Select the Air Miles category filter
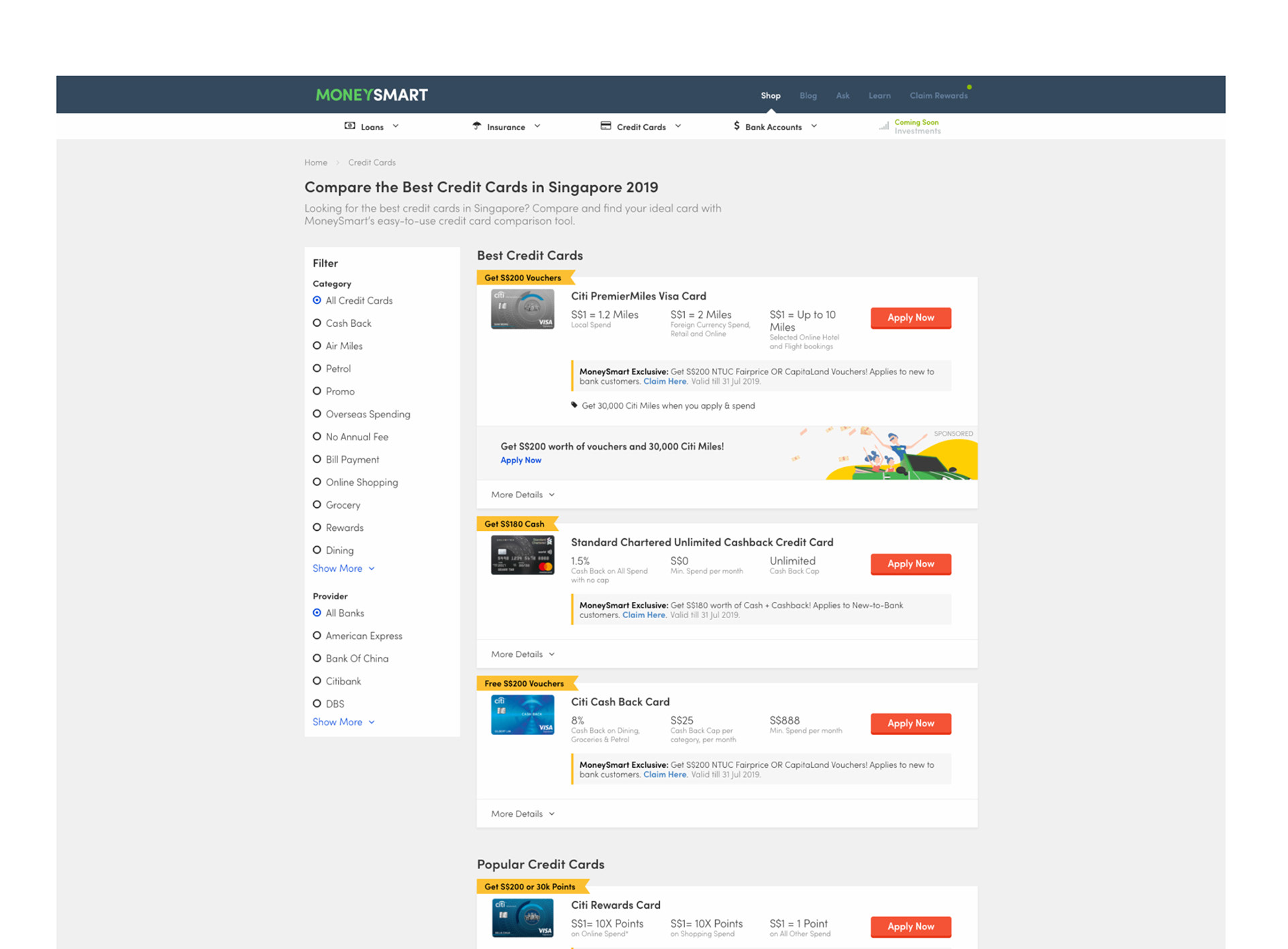 tap(337, 346)
